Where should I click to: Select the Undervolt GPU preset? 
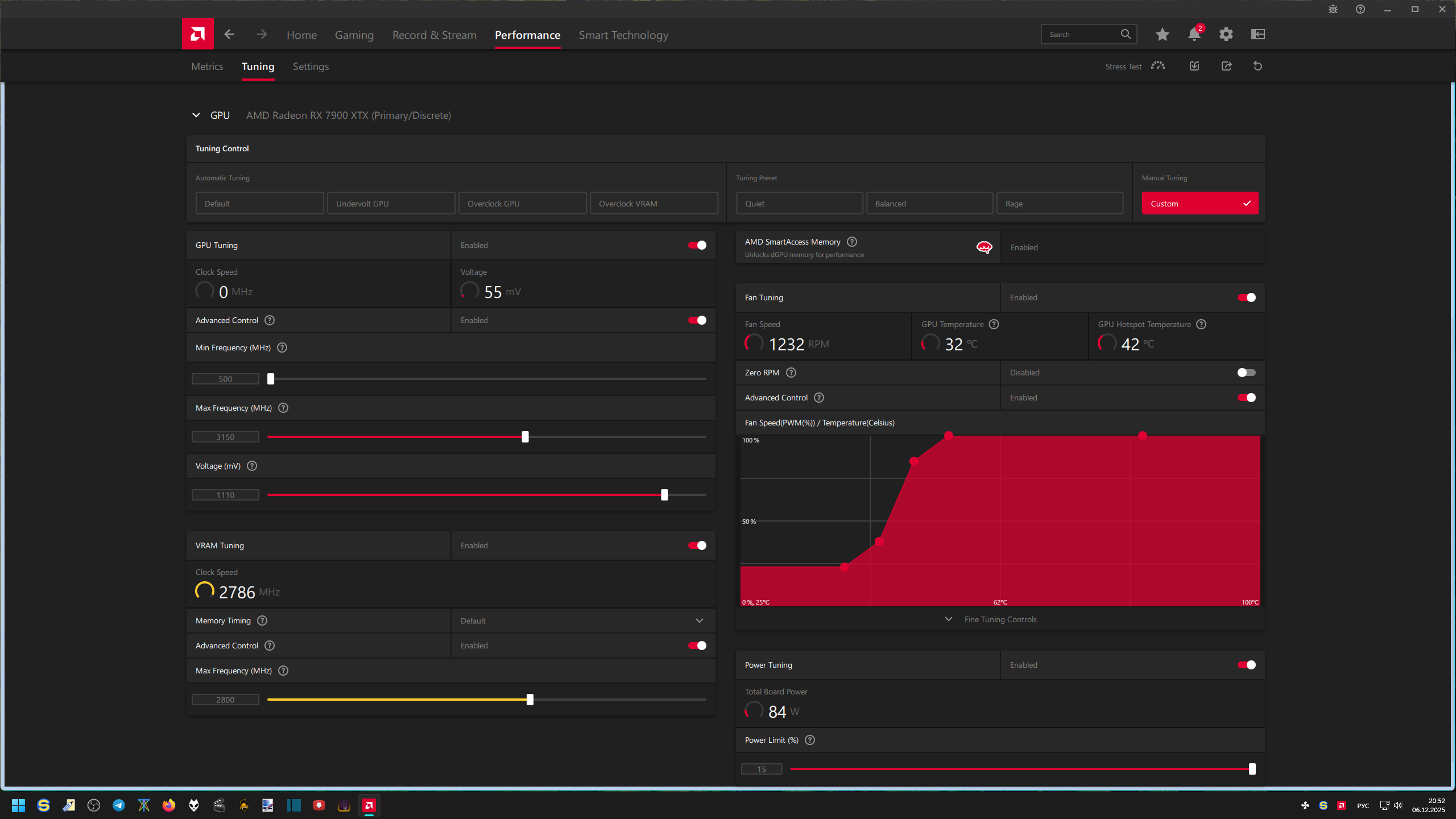(391, 204)
